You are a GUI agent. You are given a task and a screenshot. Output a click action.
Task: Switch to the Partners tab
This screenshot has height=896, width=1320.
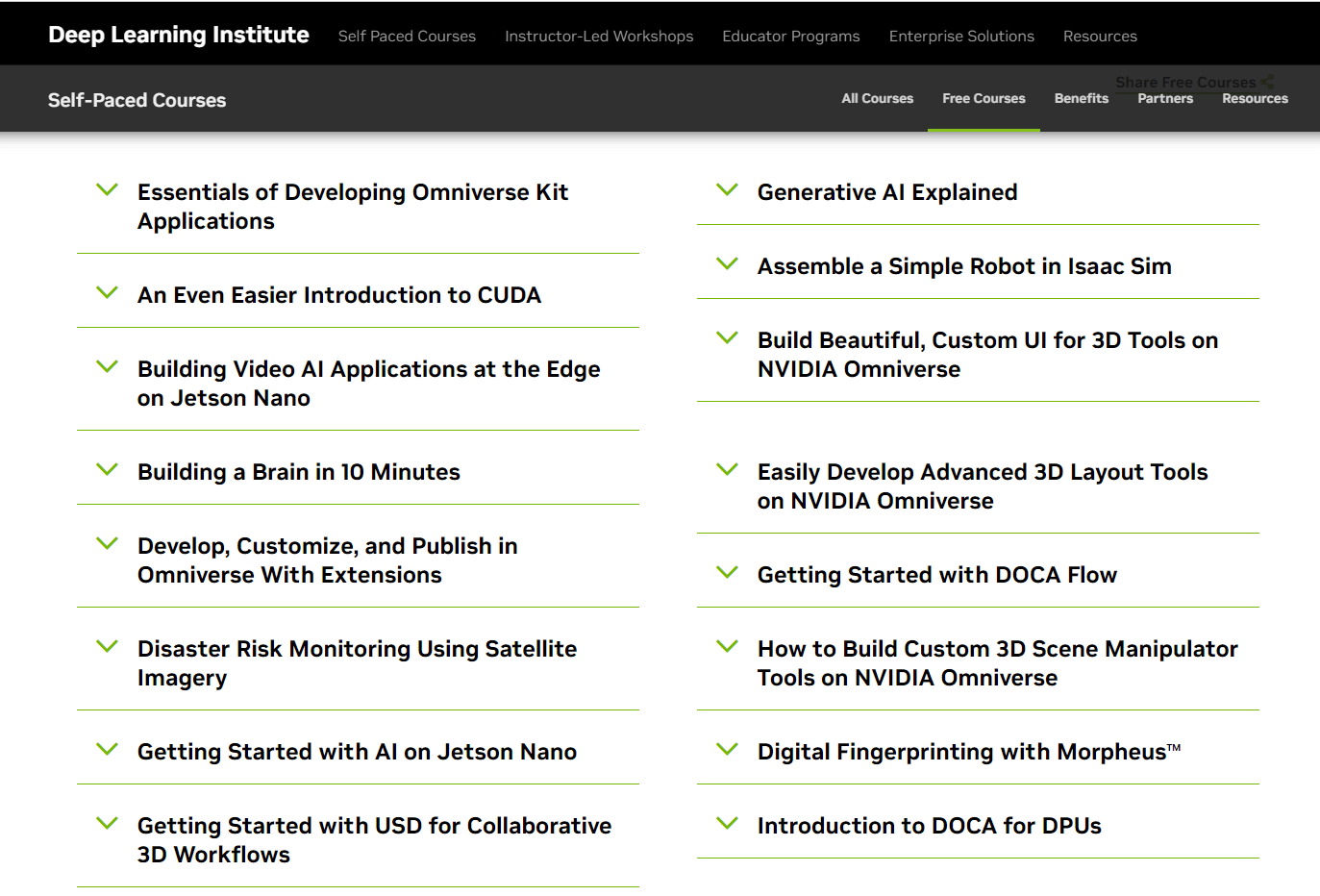point(1165,98)
